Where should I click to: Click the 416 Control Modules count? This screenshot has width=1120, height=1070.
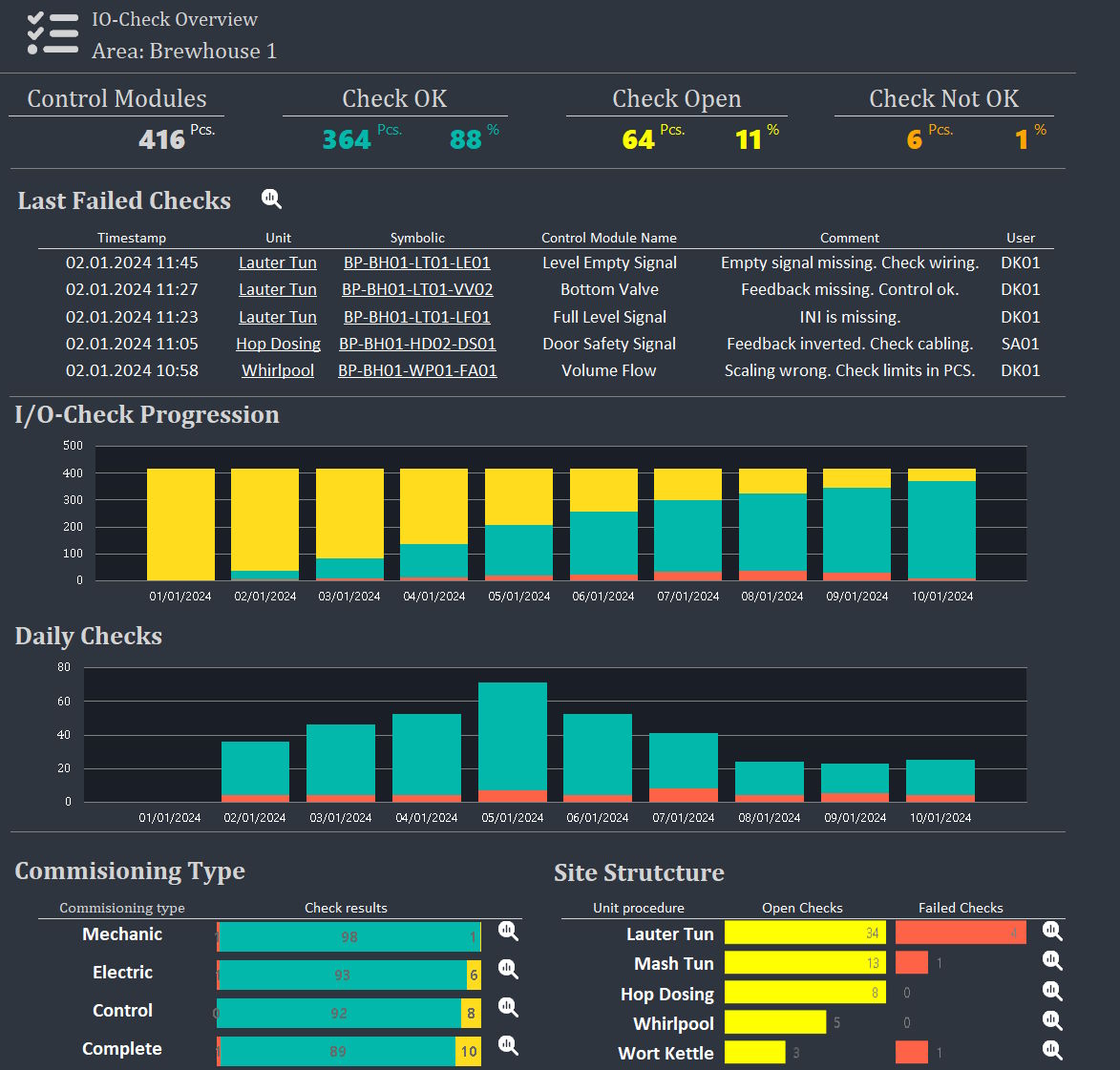pos(162,139)
